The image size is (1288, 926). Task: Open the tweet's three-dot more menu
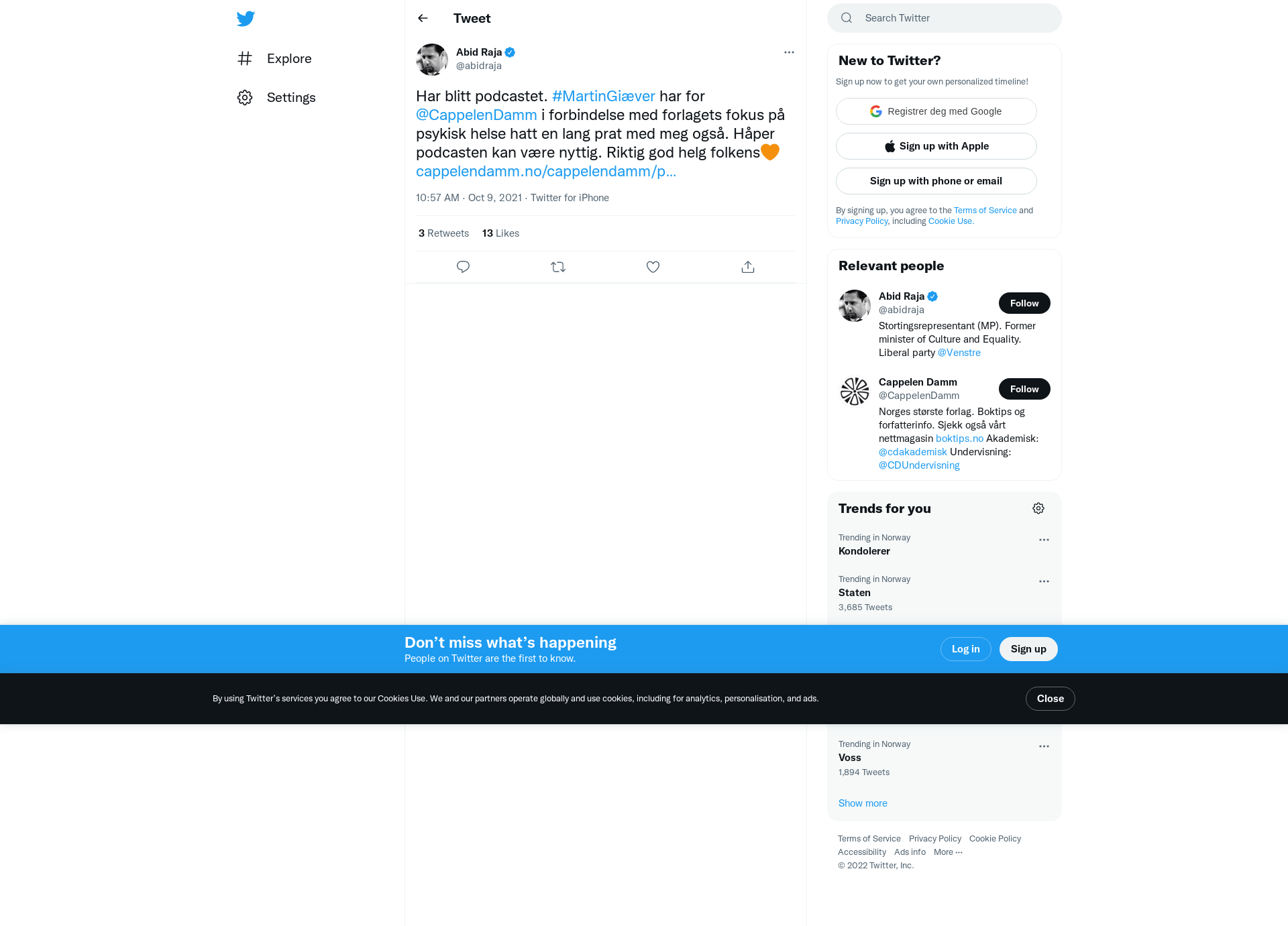[x=789, y=52]
